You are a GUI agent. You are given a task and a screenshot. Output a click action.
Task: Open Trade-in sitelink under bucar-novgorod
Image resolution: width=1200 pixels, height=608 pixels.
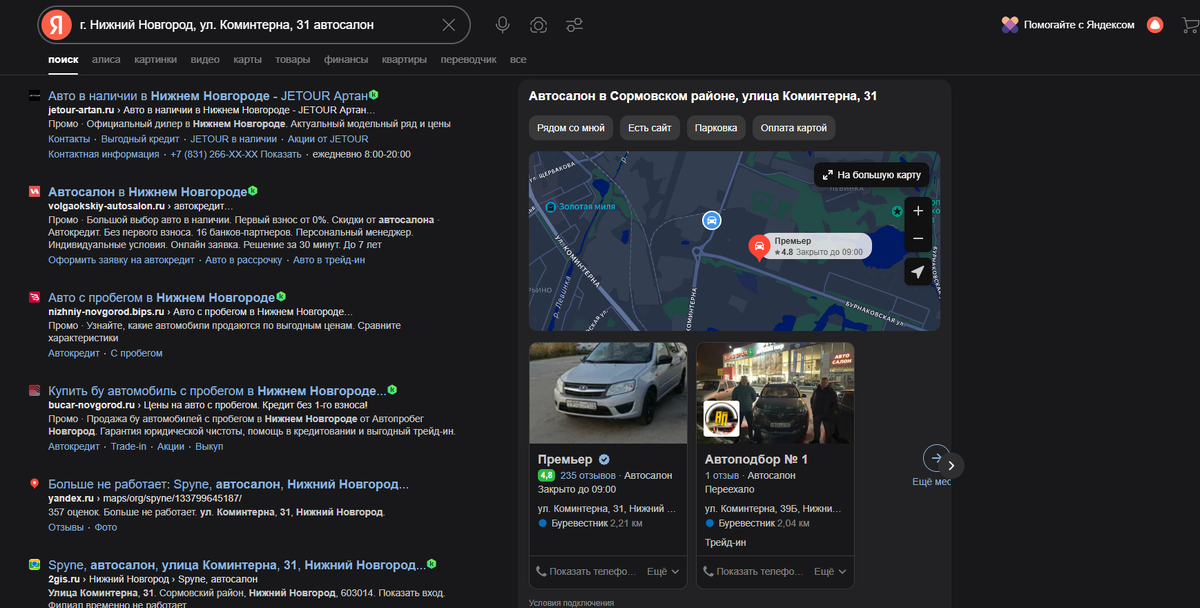pos(128,446)
